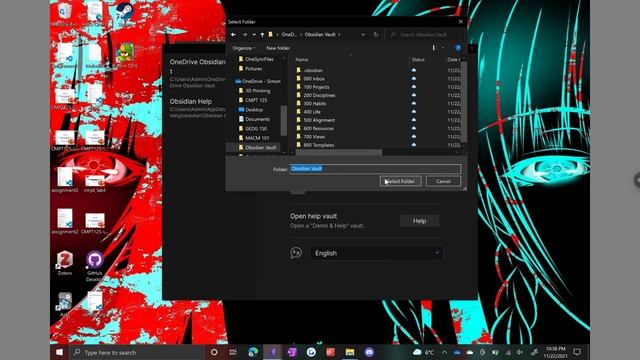Image resolution: width=640 pixels, height=360 pixels.
Task: Open the Organize menu
Action: pyautogui.click(x=244, y=48)
